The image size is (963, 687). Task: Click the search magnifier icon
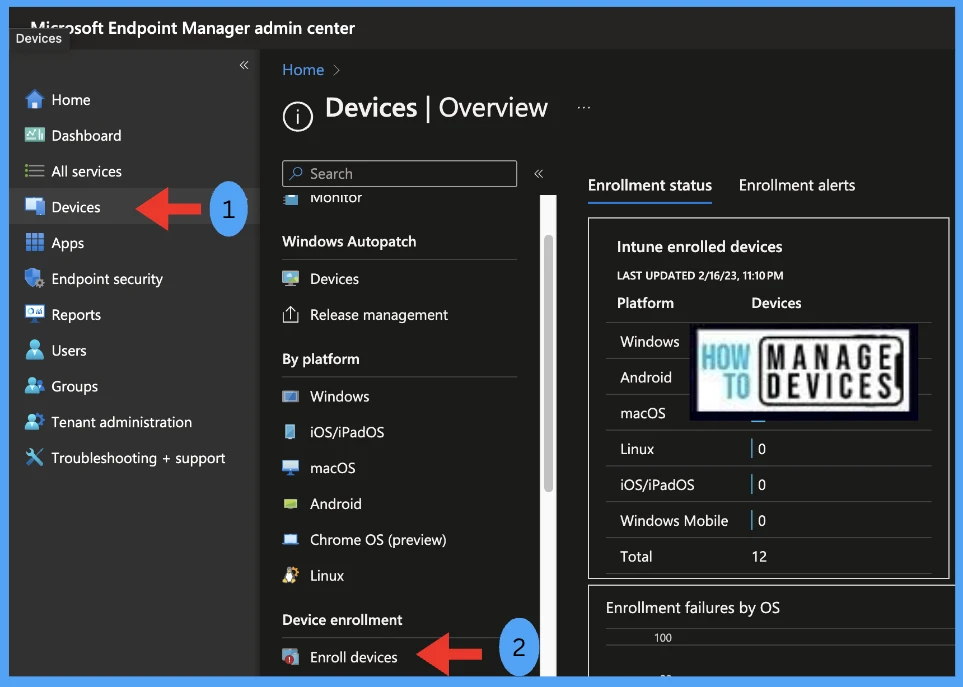296,173
